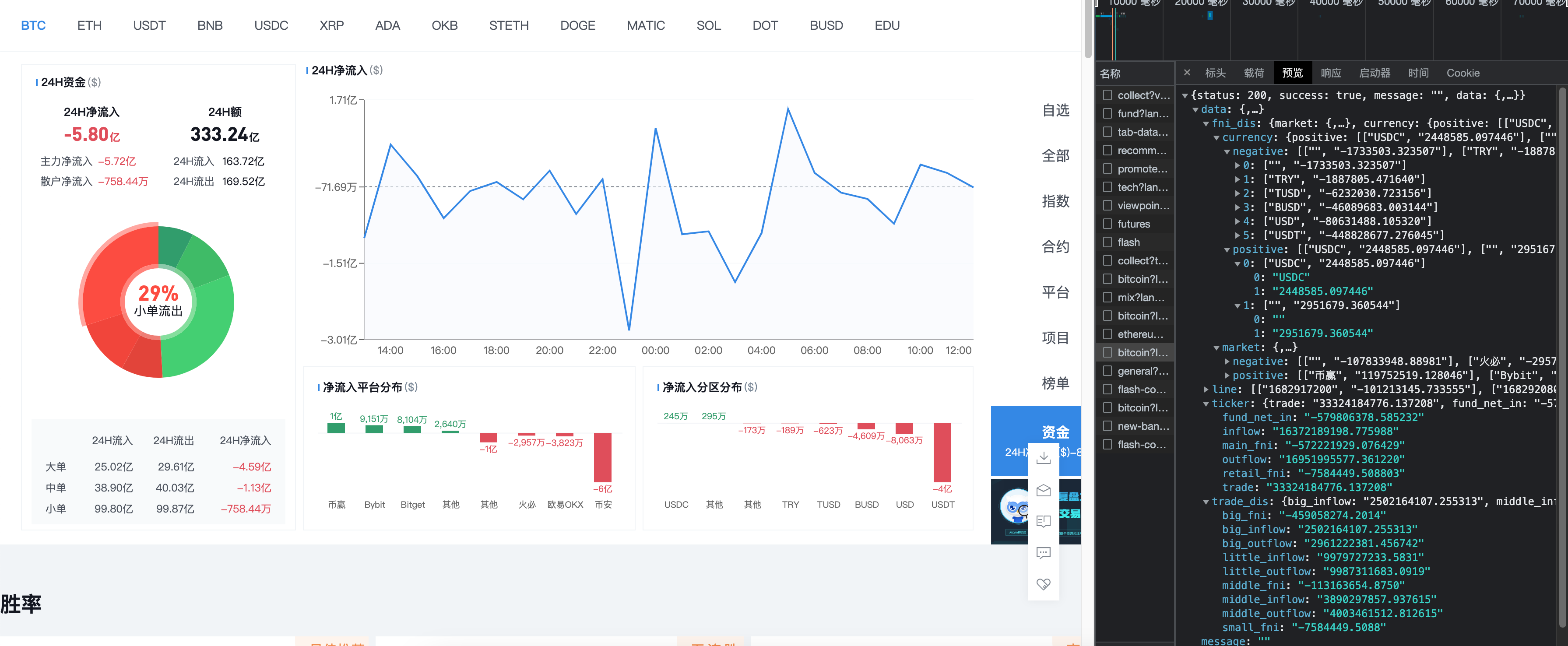Open the guide book icon
The width and height of the screenshot is (1568, 646).
pyautogui.click(x=1043, y=521)
